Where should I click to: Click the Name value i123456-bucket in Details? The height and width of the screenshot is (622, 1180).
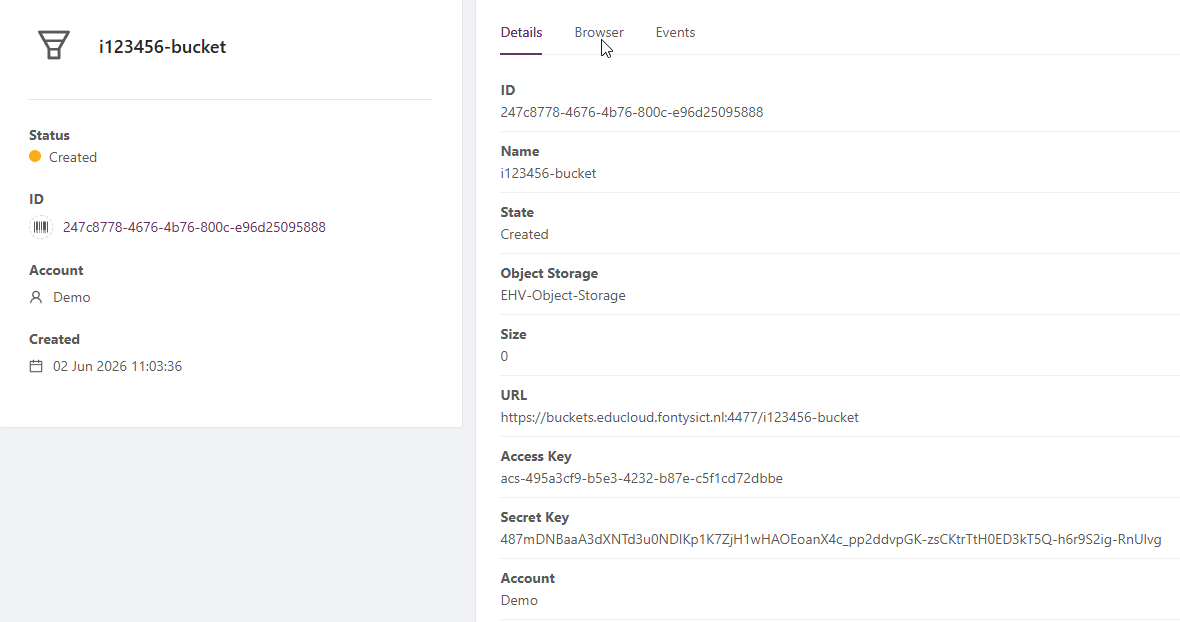click(x=548, y=173)
